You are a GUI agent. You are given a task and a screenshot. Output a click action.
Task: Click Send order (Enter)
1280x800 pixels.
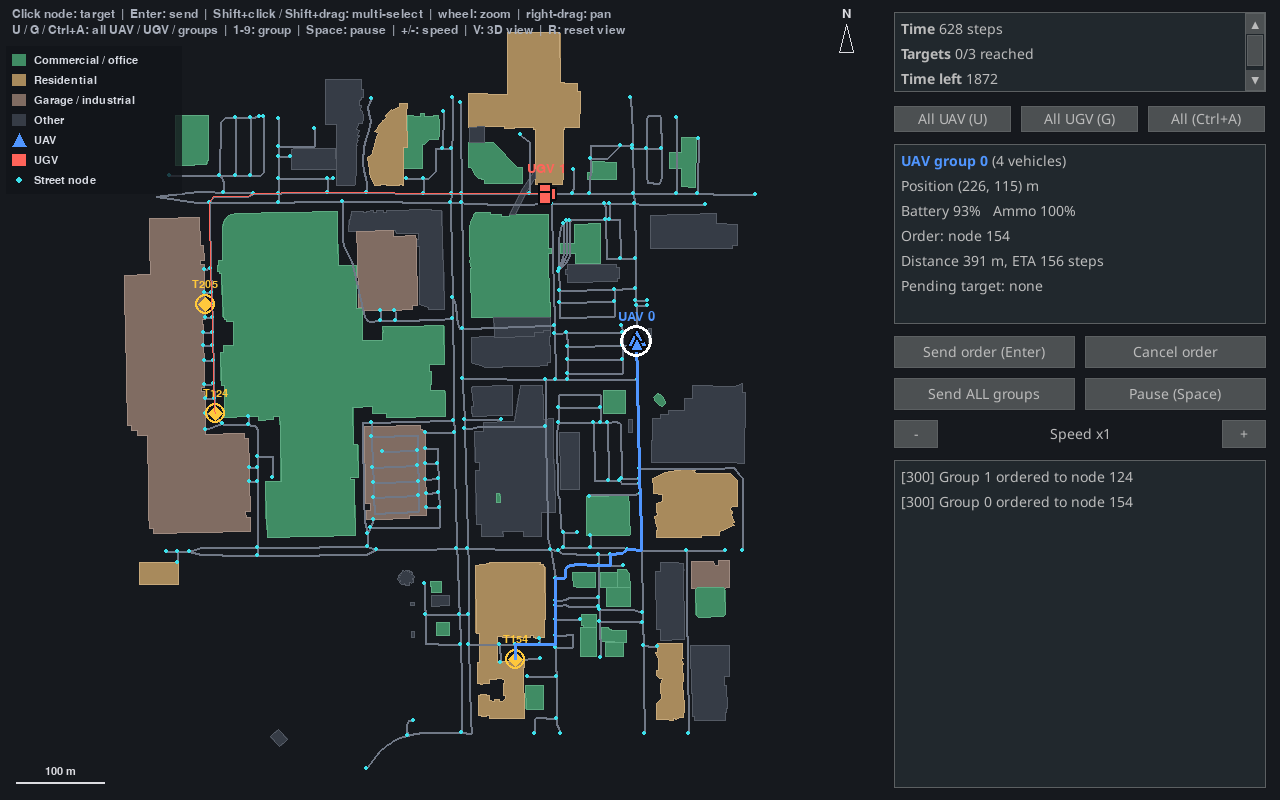[x=984, y=352]
